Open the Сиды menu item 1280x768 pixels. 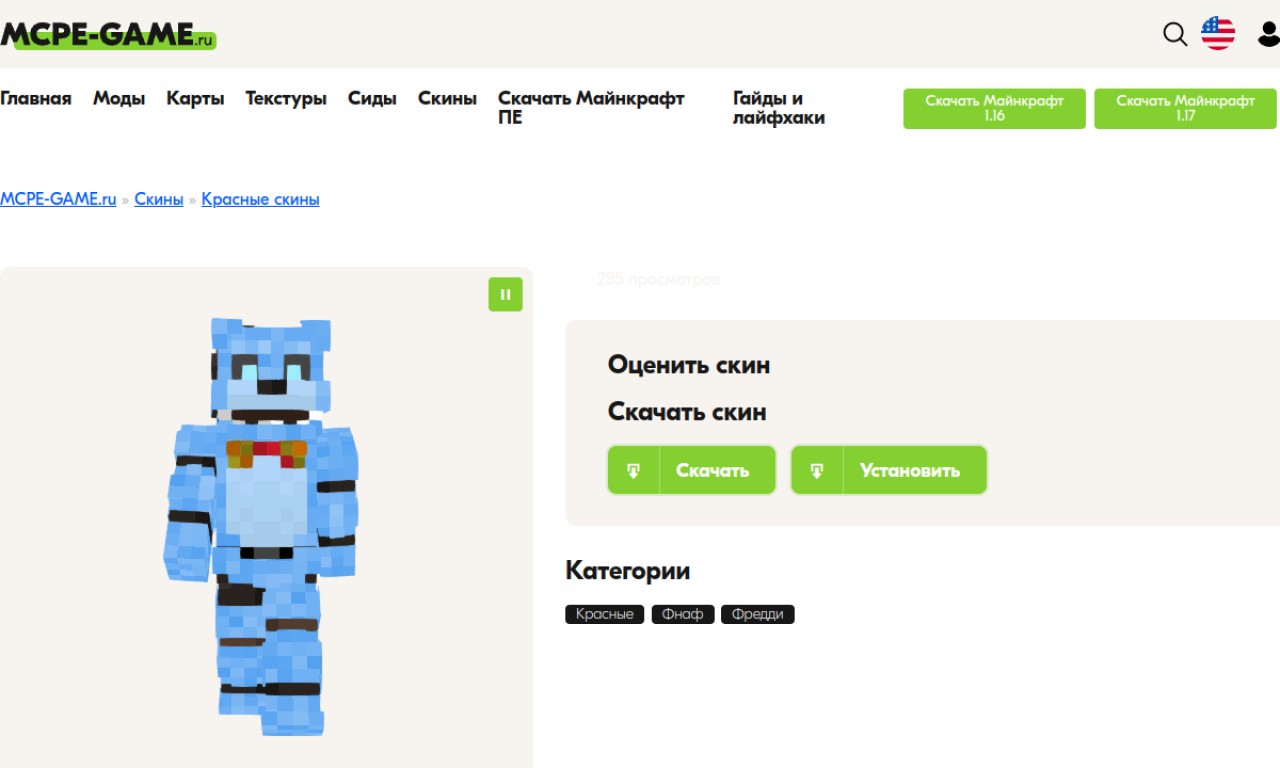coord(372,98)
